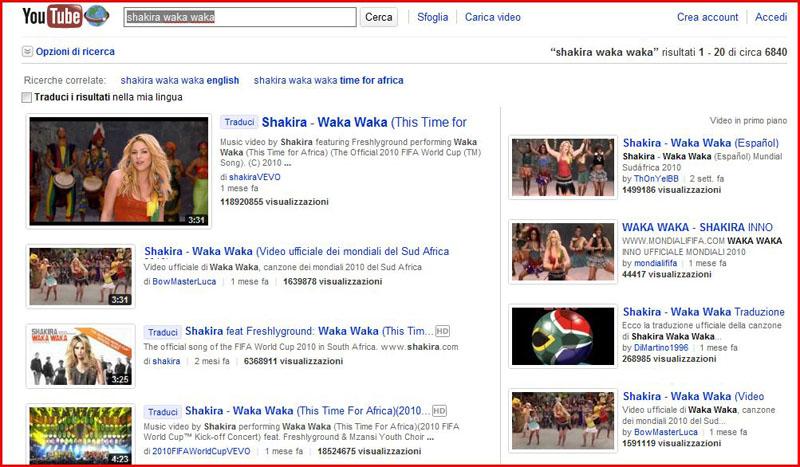Open BowMasterLuca channel in featured sidebar

pyautogui.click(x=666, y=432)
